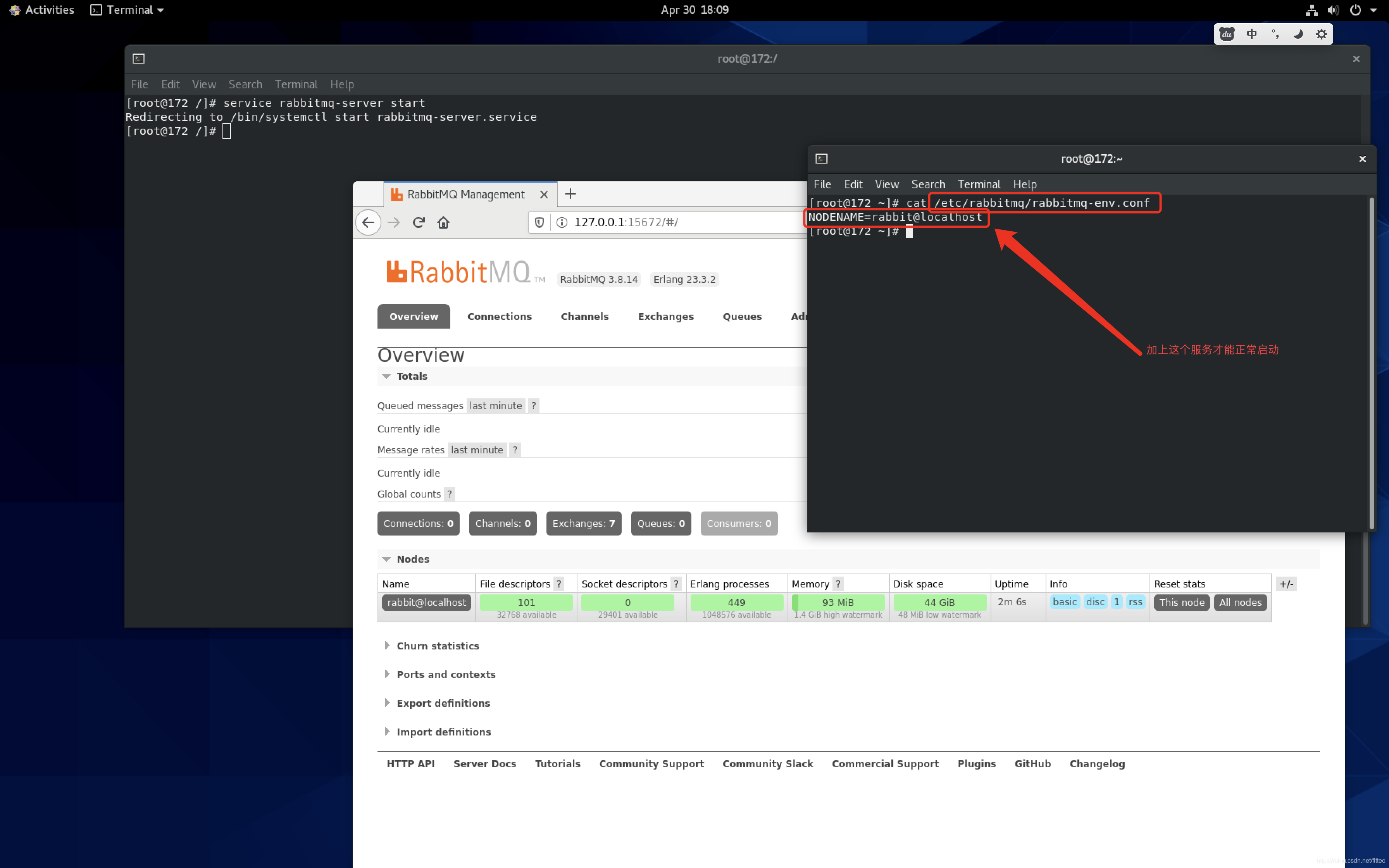This screenshot has height=868, width=1389.
Task: Open the Terminal menu in front terminal
Action: tap(979, 184)
